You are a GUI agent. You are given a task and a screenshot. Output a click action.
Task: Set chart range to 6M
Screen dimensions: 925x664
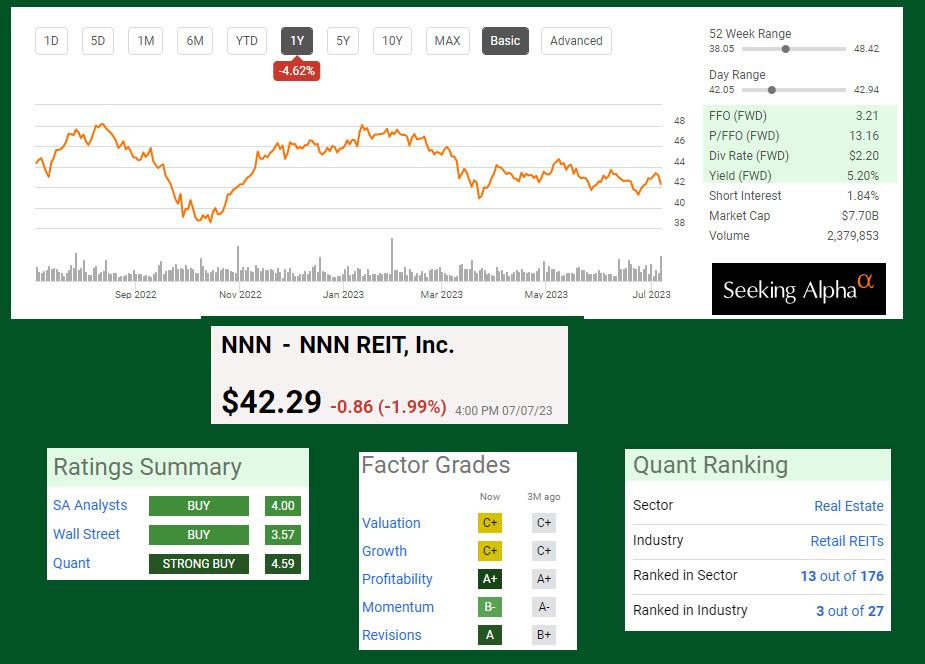coord(195,41)
